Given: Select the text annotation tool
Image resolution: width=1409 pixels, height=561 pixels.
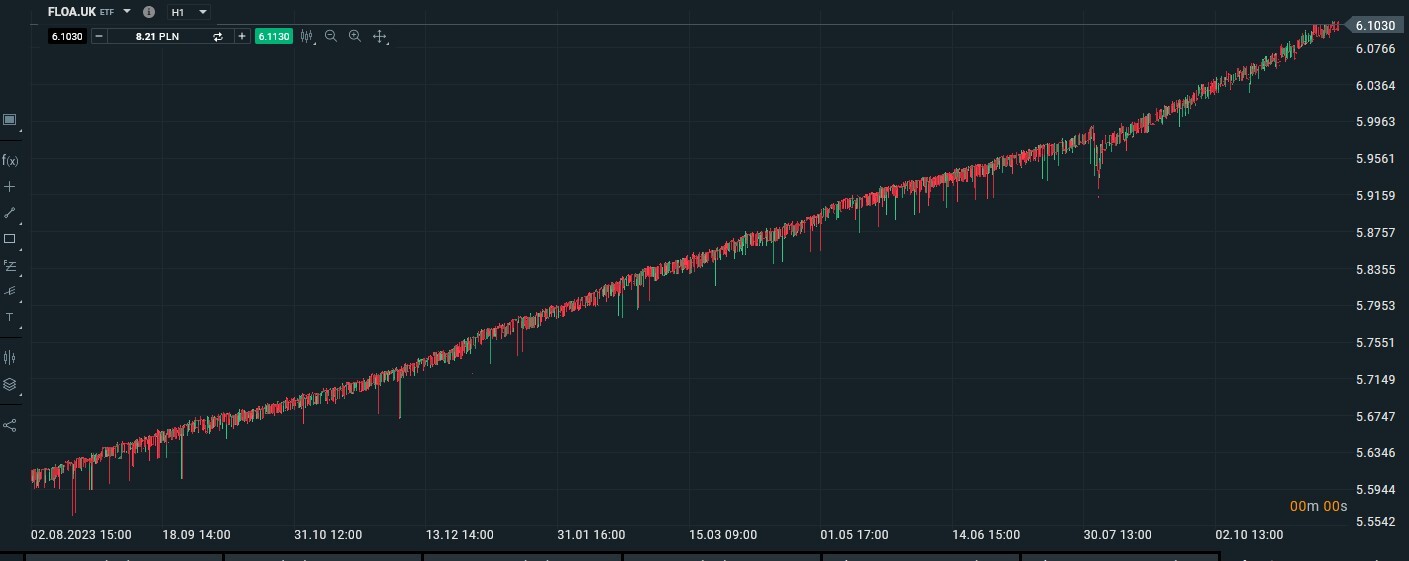Looking at the screenshot, I should pyautogui.click(x=10, y=317).
